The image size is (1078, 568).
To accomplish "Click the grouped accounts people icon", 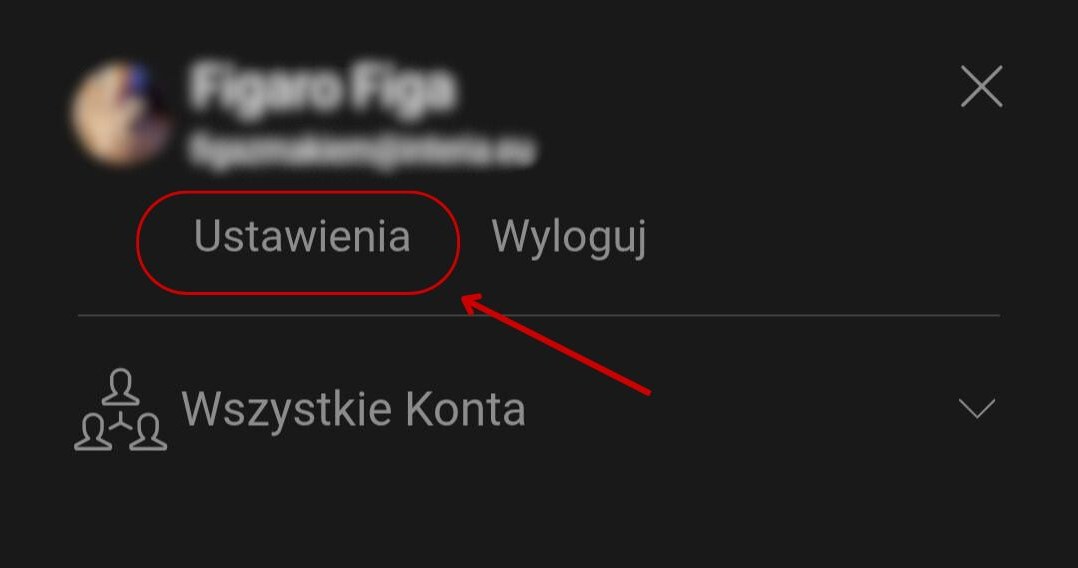I will pos(120,410).
